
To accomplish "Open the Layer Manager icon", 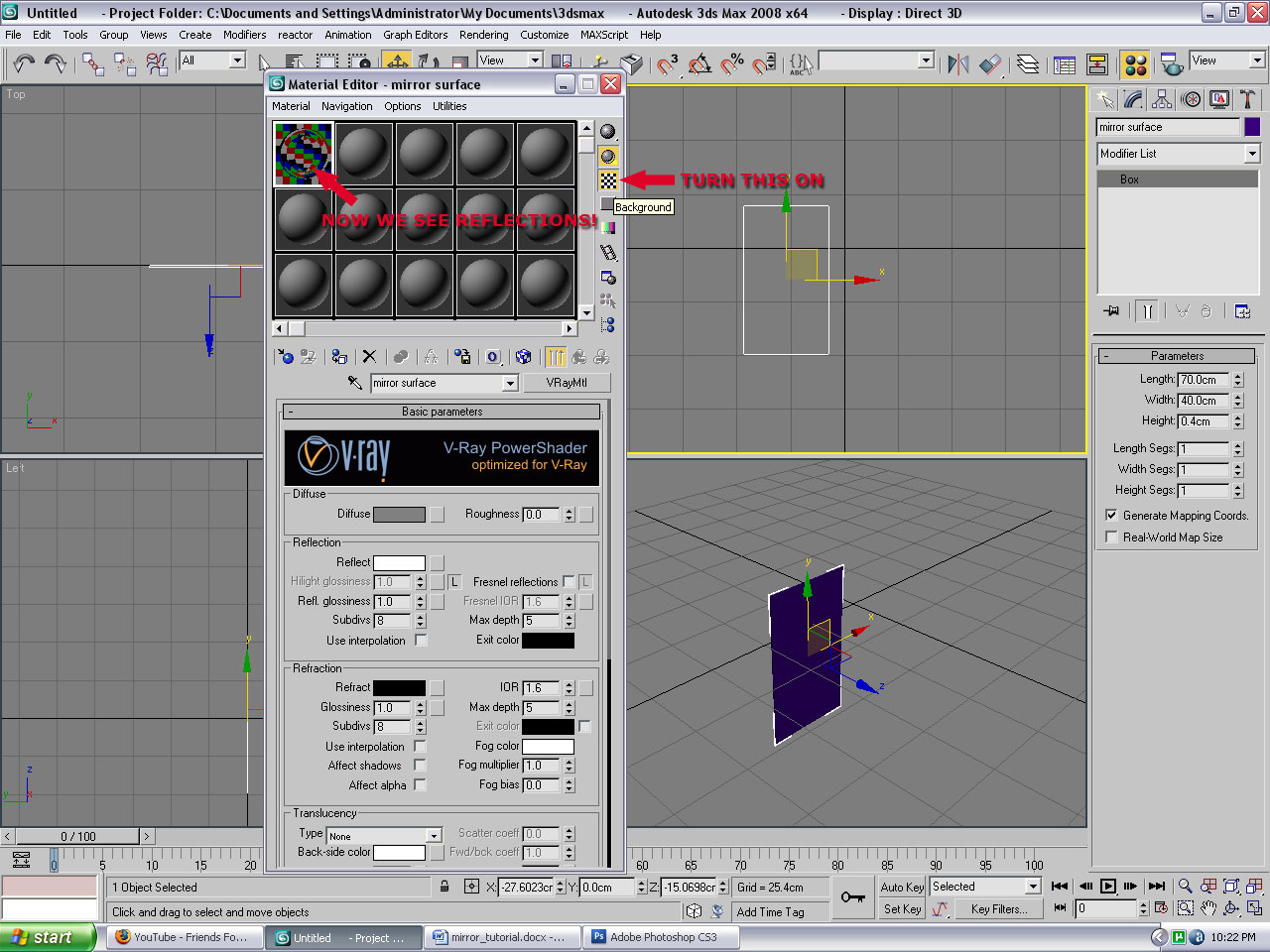I will [1028, 64].
